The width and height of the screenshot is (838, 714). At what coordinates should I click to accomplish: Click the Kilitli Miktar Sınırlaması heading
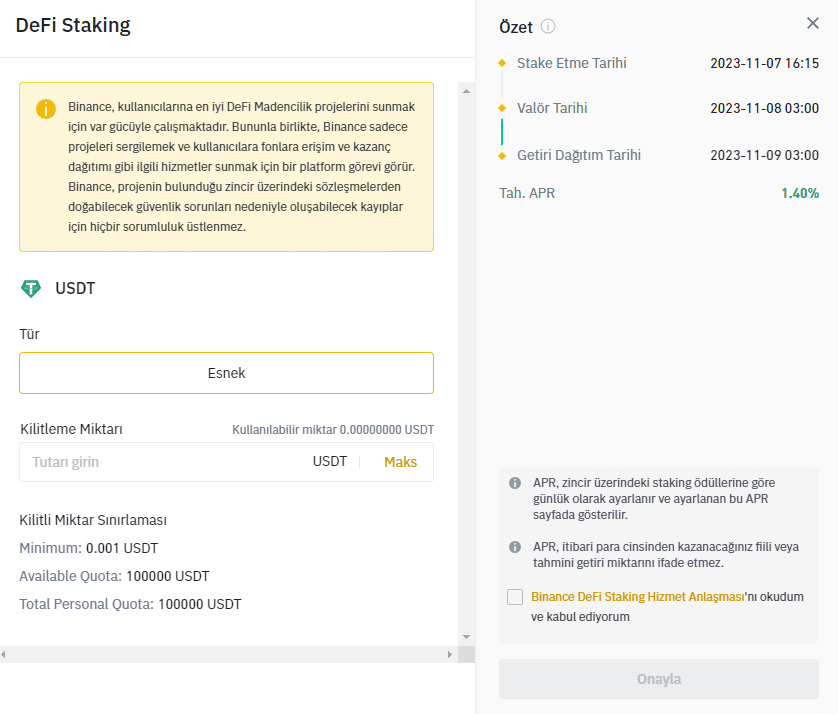click(x=93, y=520)
